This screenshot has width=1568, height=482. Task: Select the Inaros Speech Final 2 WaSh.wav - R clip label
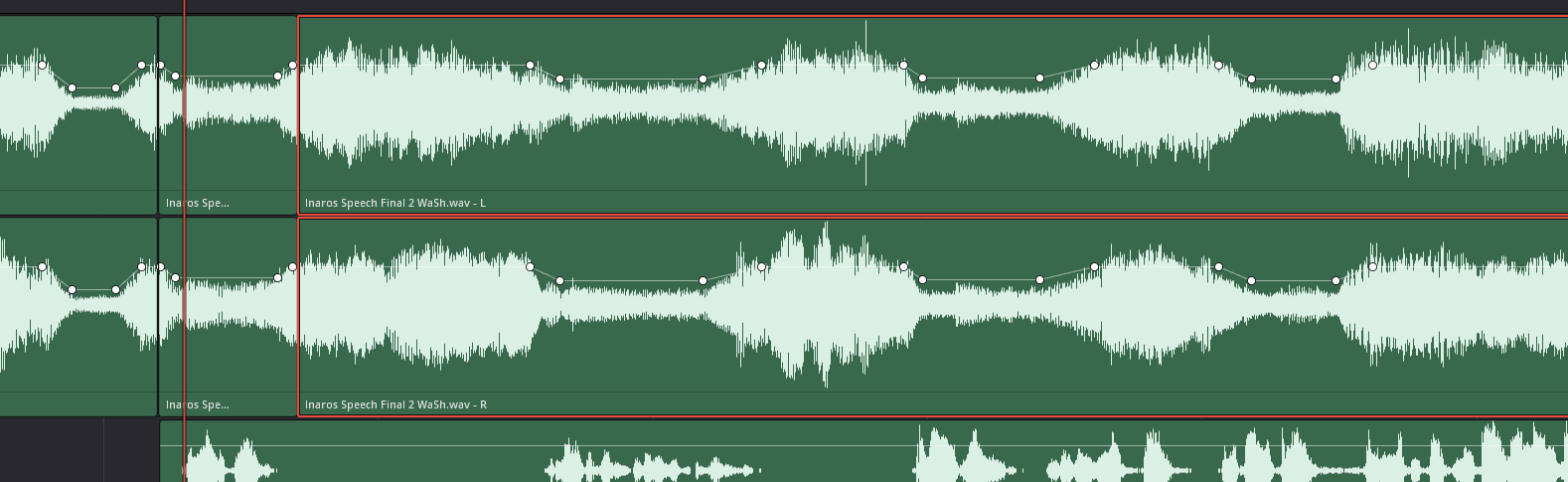[394, 404]
